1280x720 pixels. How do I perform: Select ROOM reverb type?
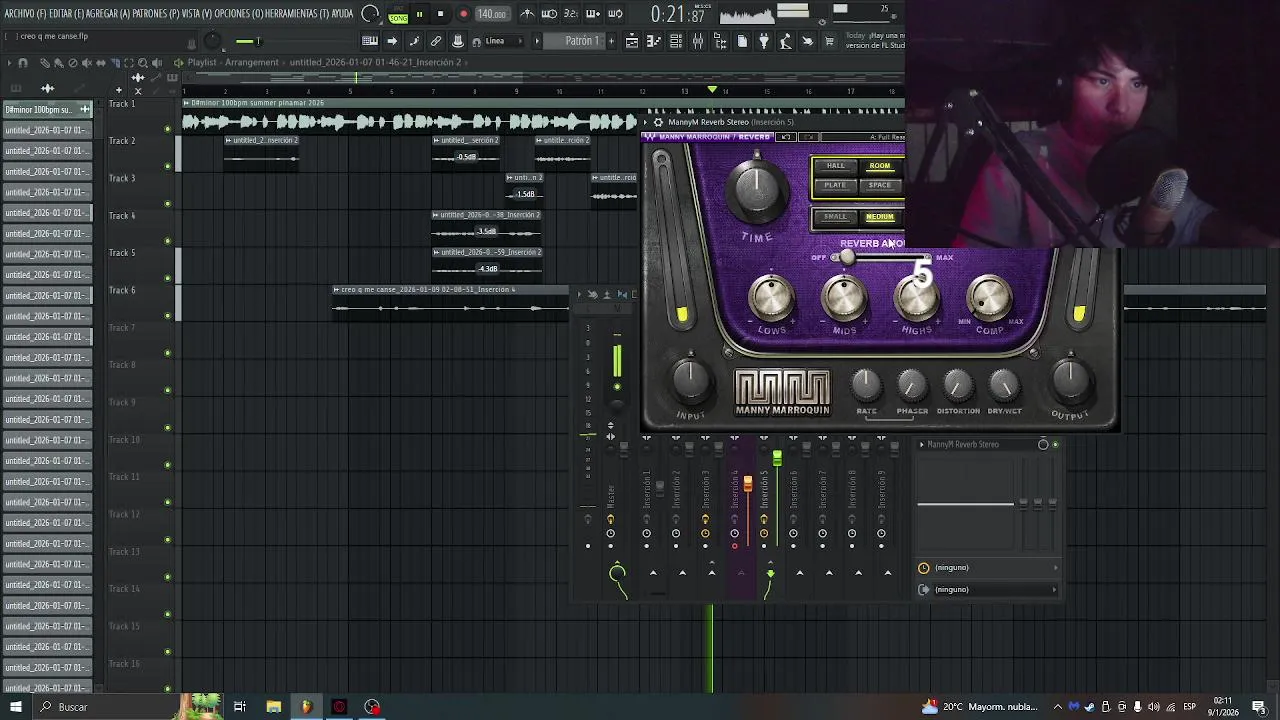click(880, 166)
